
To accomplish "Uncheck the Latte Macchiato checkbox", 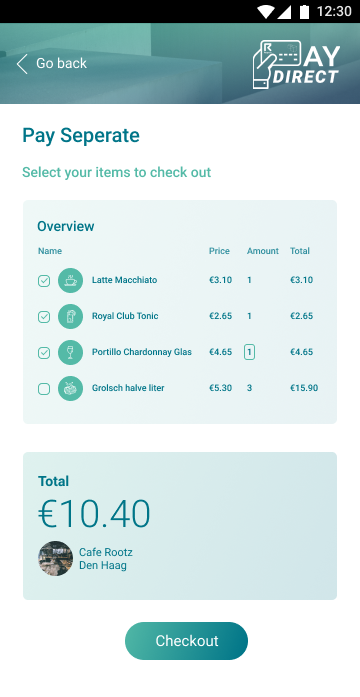I will click(x=44, y=281).
